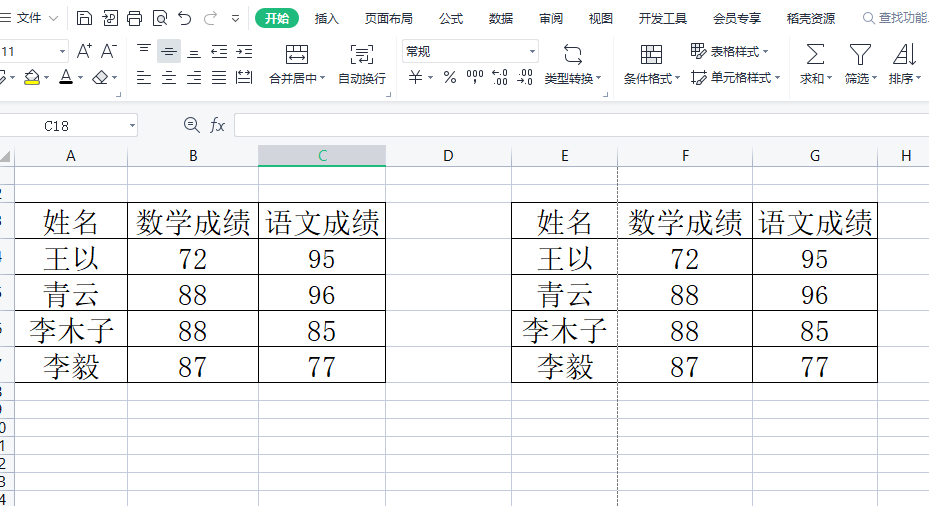
Task: Select column C header
Action: (322, 156)
